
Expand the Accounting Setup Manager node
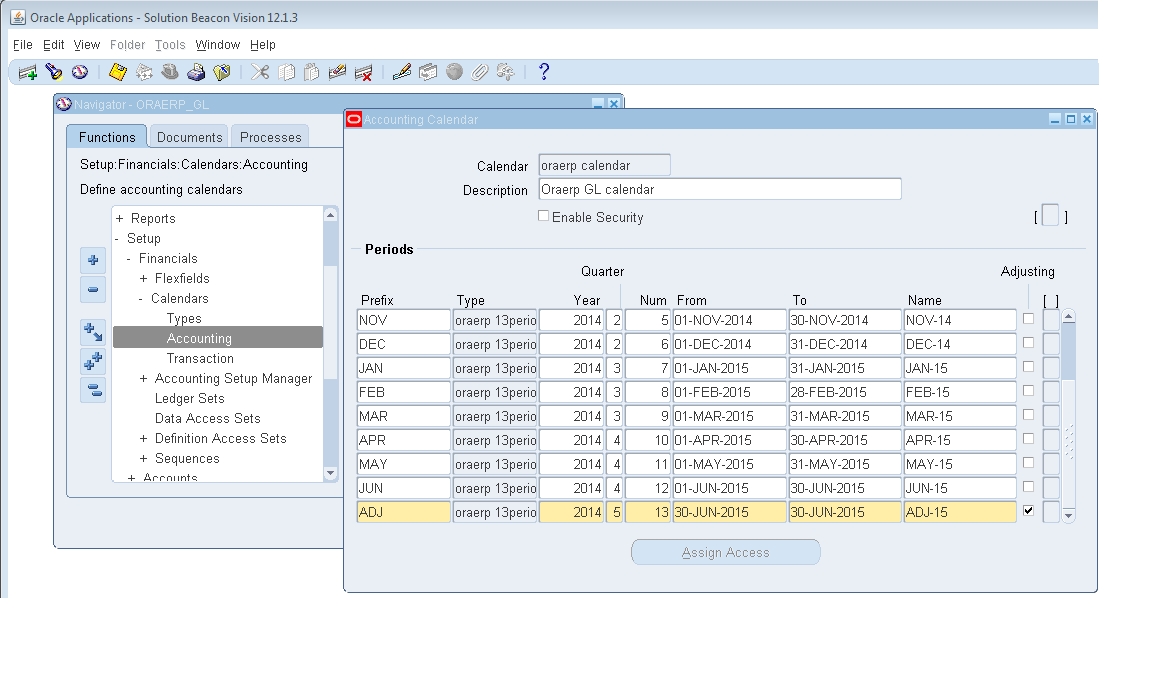144,379
